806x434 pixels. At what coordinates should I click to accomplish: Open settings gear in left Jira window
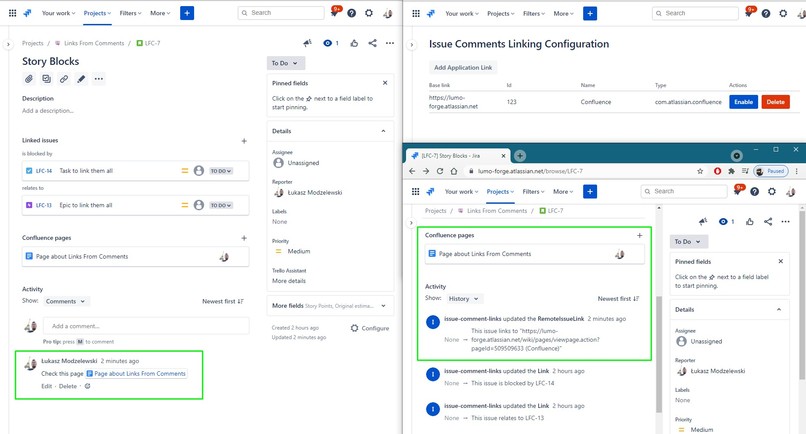pos(369,13)
